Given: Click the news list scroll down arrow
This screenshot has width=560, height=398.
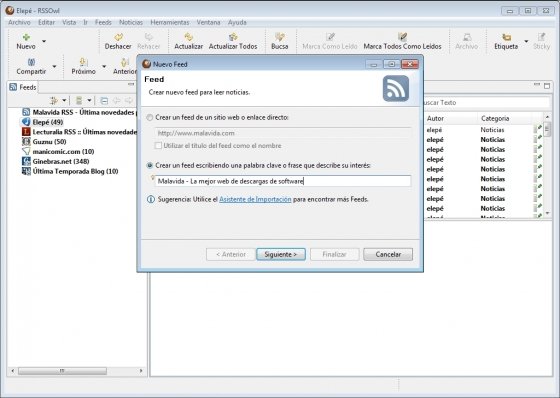Looking at the screenshot, I should pyautogui.click(x=548, y=213).
